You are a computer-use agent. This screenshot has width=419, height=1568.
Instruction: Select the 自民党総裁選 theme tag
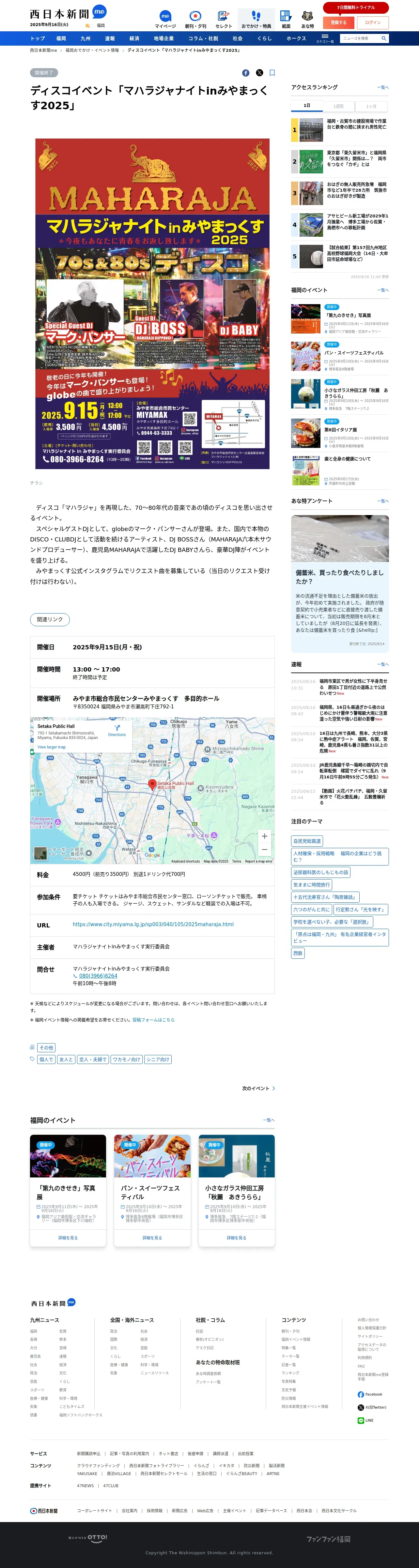coord(307,841)
